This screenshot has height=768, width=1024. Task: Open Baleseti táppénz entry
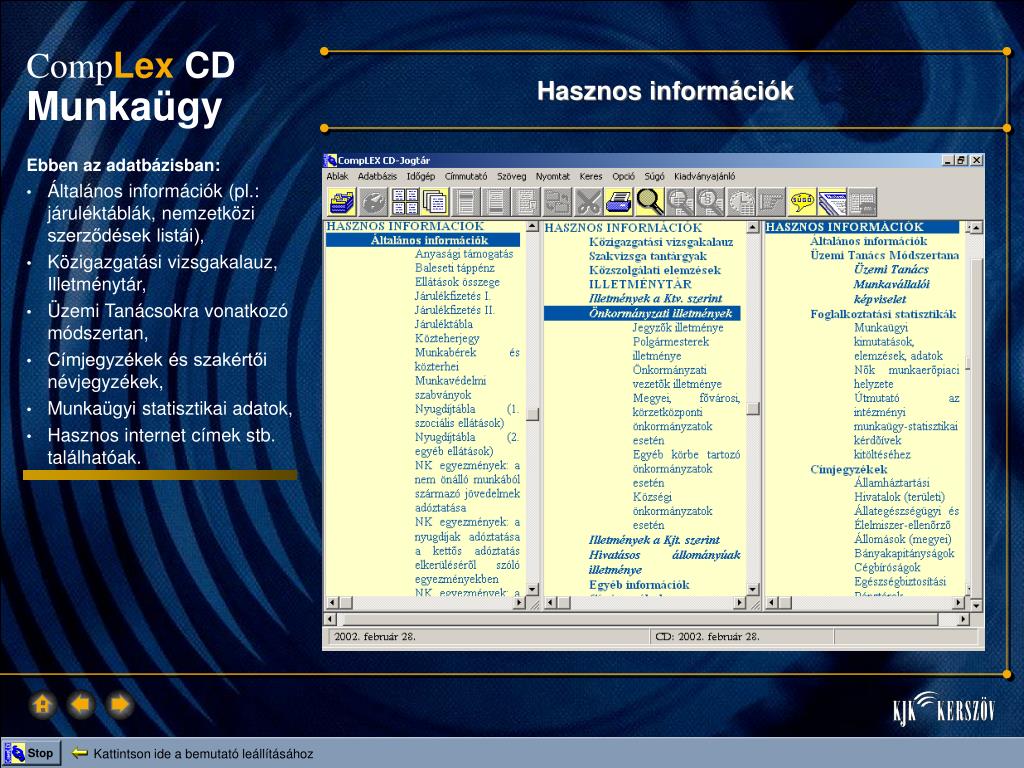pyautogui.click(x=455, y=268)
